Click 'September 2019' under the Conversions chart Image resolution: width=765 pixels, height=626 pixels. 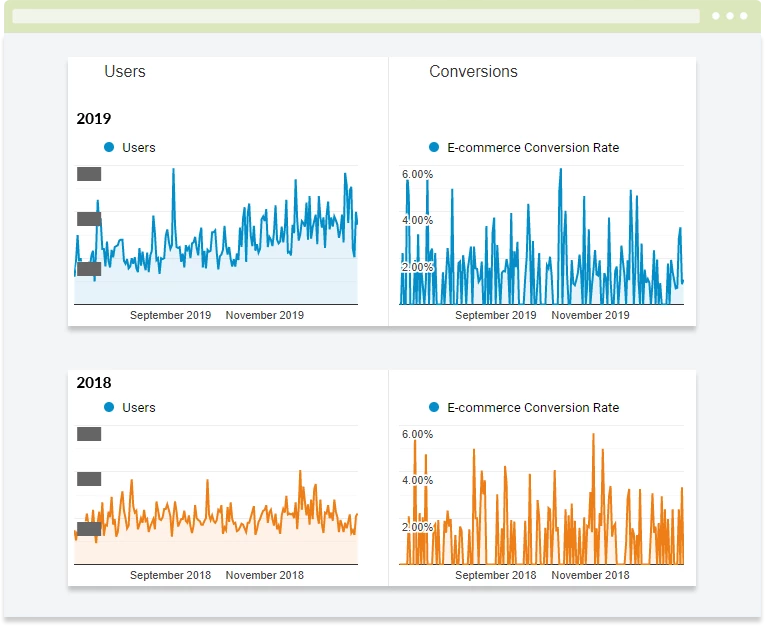(496, 315)
